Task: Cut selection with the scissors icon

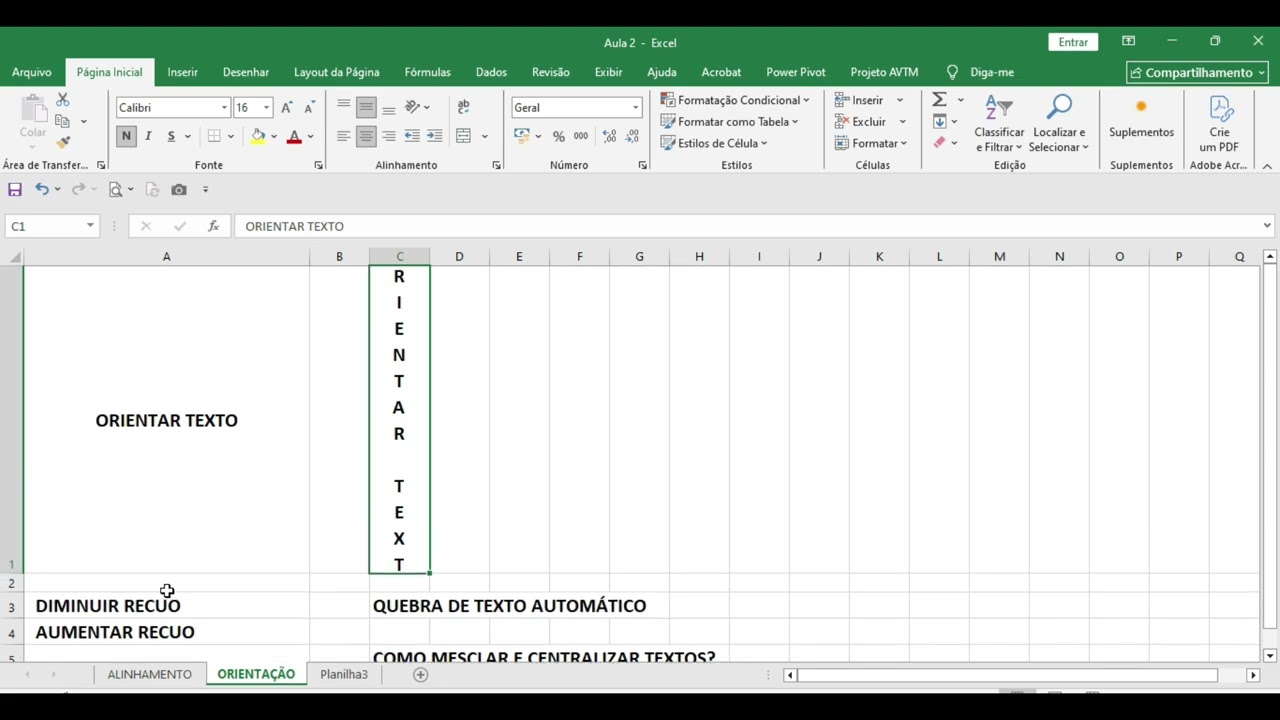Action: click(x=63, y=100)
